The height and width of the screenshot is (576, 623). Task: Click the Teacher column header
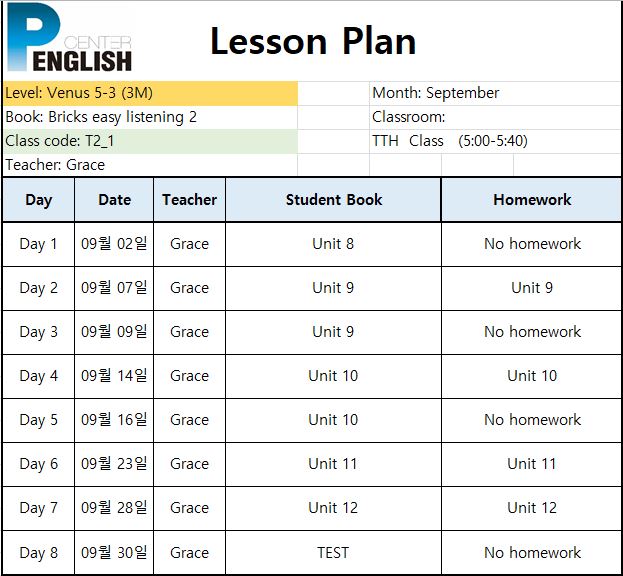(x=190, y=200)
